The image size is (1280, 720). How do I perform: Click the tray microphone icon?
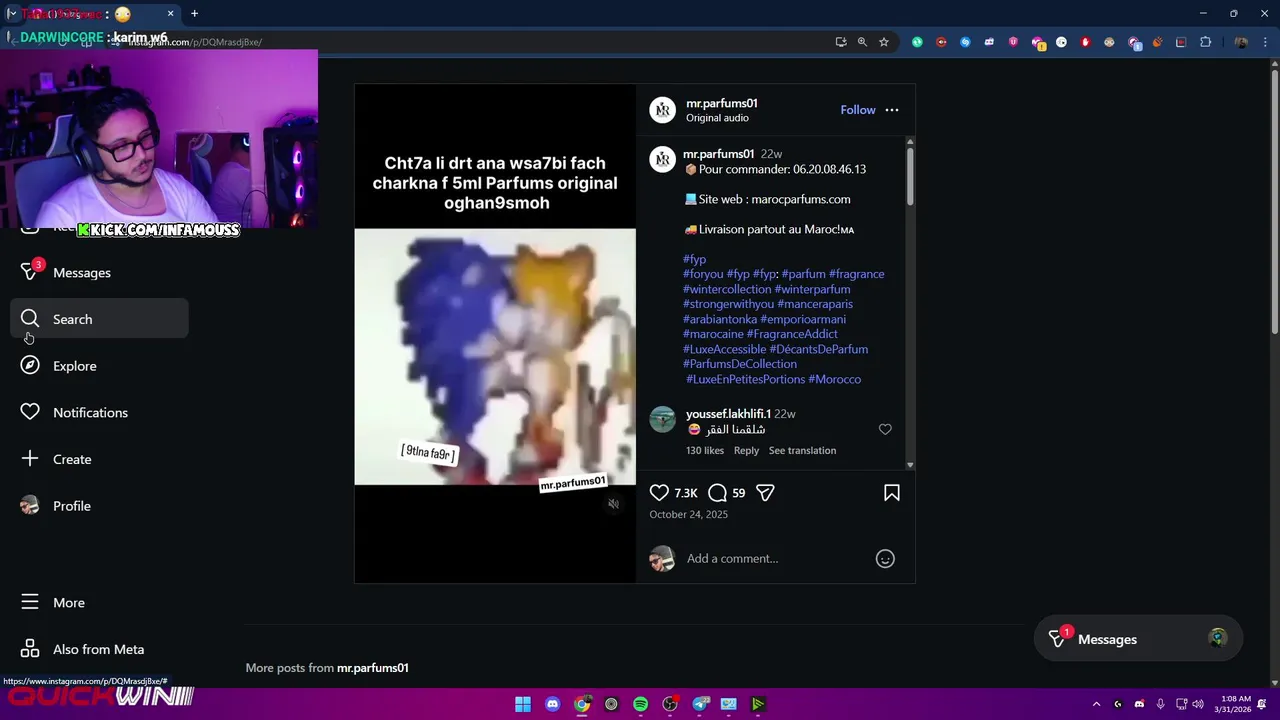[x=1160, y=704]
